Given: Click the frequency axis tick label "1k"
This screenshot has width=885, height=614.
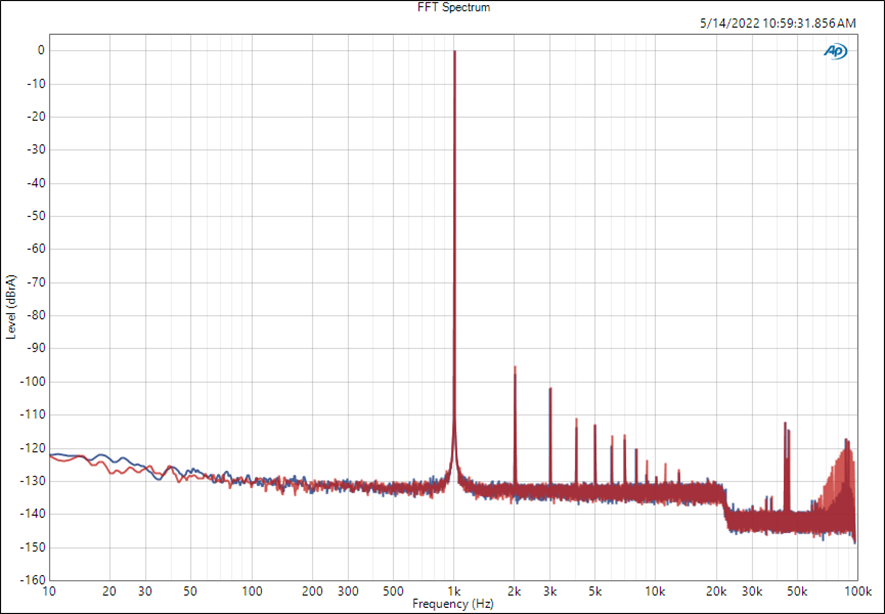Looking at the screenshot, I should click(454, 591).
